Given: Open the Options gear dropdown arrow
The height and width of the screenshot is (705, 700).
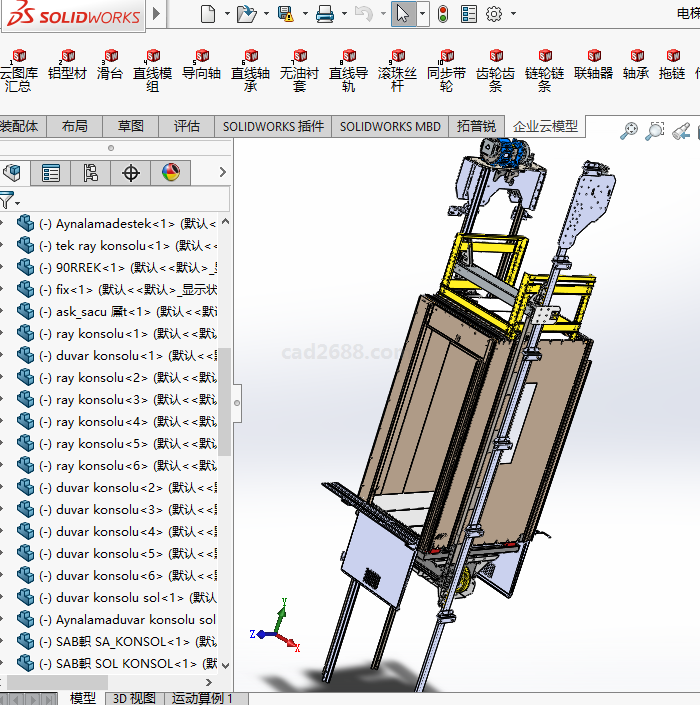Looking at the screenshot, I should pos(512,14).
